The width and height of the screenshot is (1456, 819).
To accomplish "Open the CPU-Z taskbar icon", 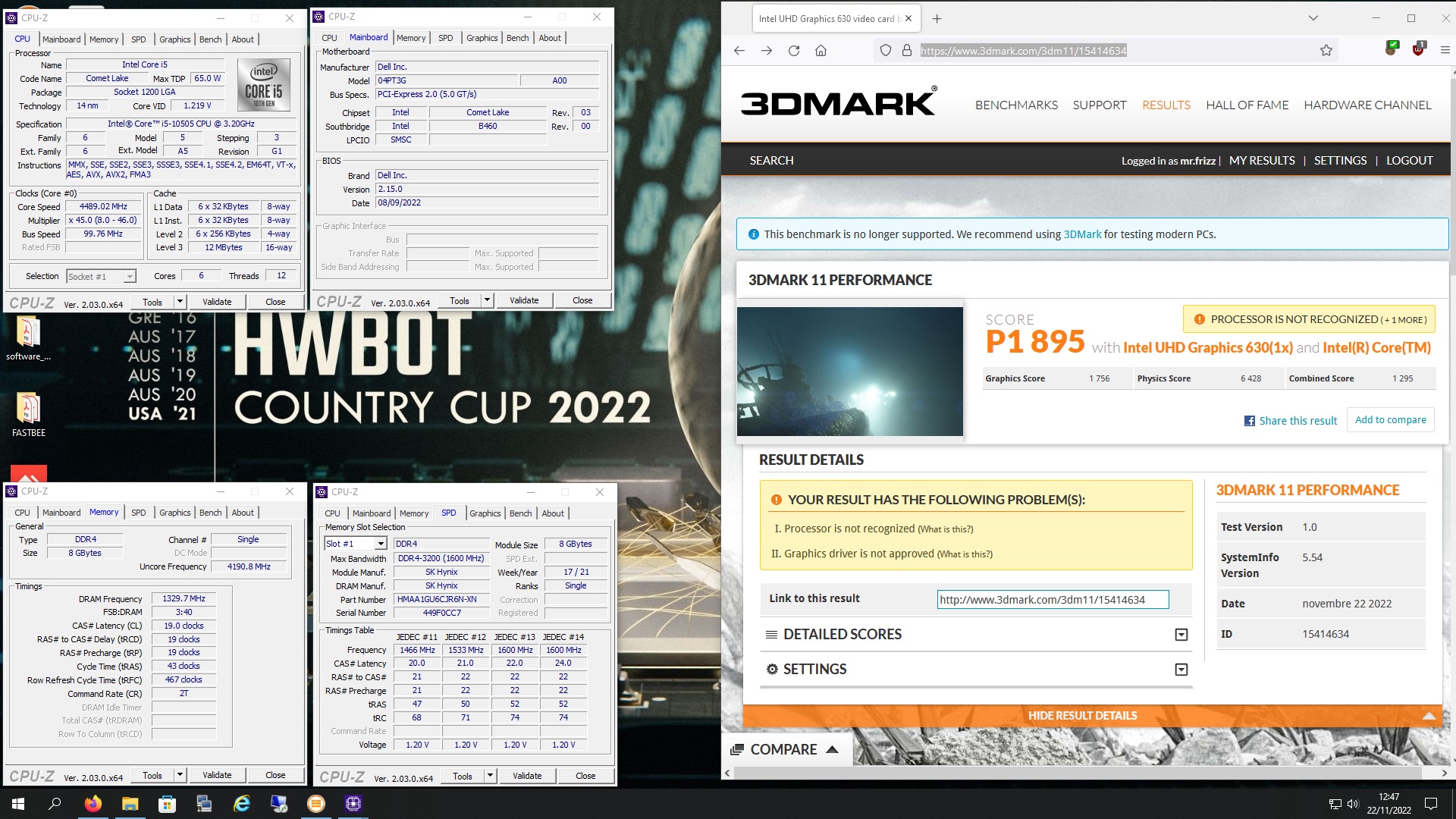I will [353, 804].
